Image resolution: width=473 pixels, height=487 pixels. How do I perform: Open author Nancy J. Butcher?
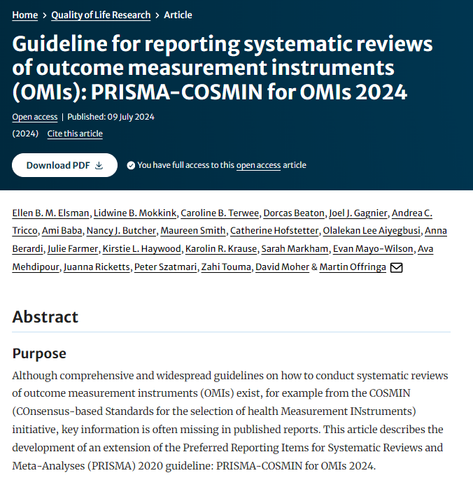[x=121, y=231]
